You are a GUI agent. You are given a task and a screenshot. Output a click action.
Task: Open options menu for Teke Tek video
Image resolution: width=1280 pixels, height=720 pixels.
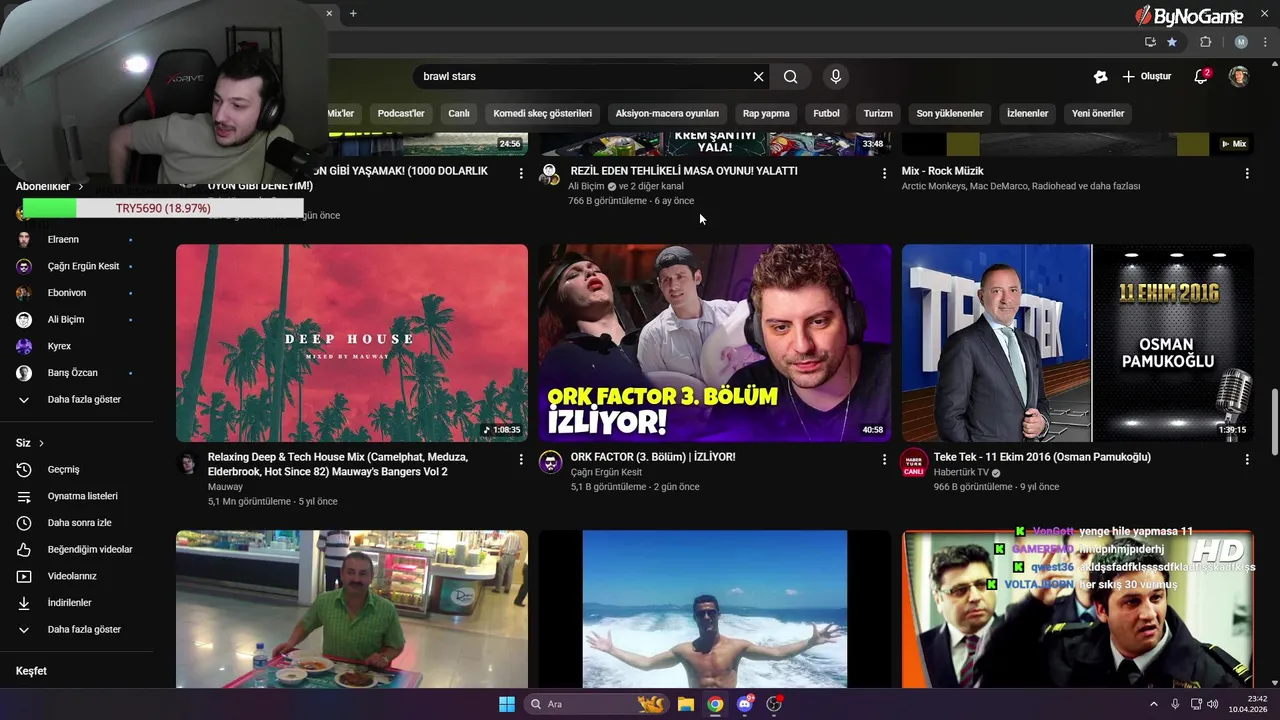tap(1247, 459)
